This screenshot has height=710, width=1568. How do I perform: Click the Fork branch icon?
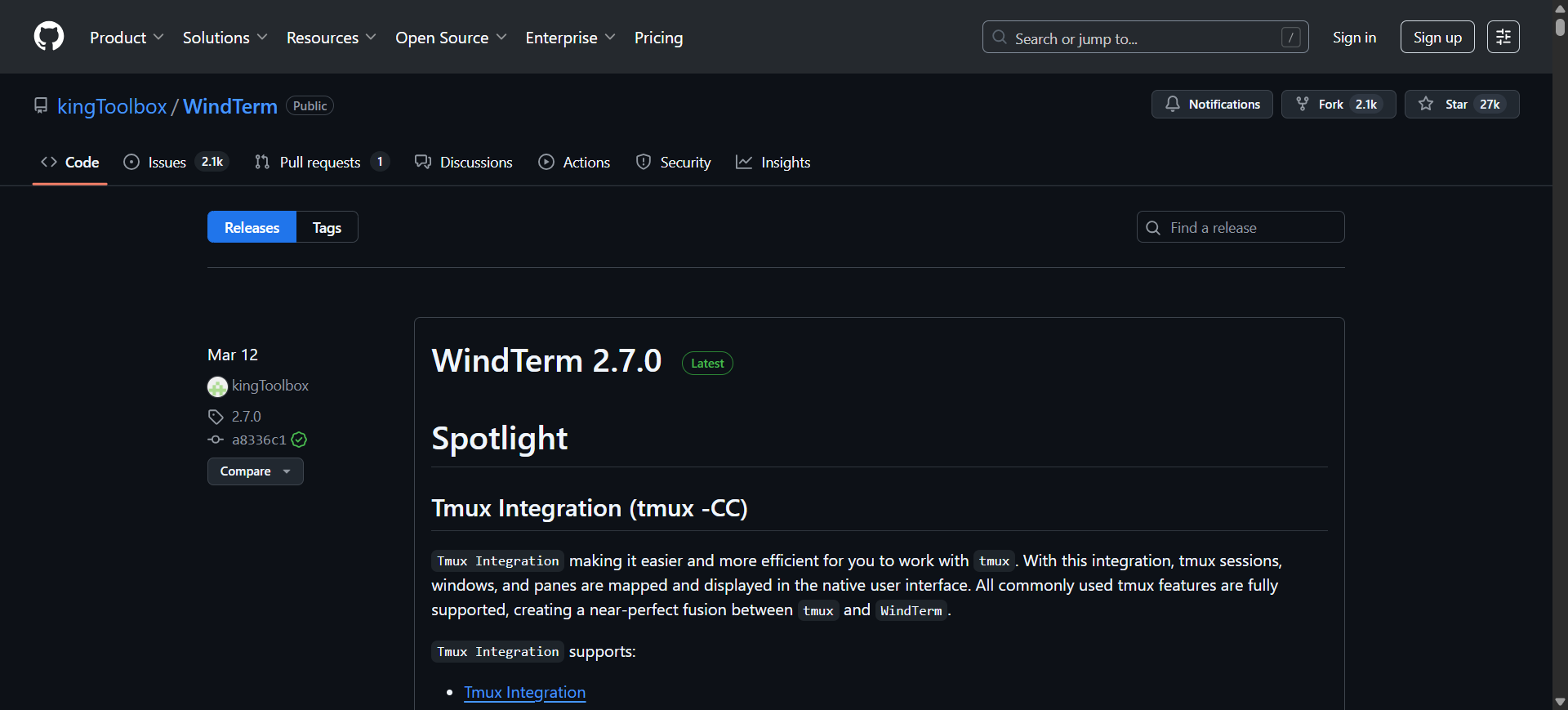[1303, 104]
